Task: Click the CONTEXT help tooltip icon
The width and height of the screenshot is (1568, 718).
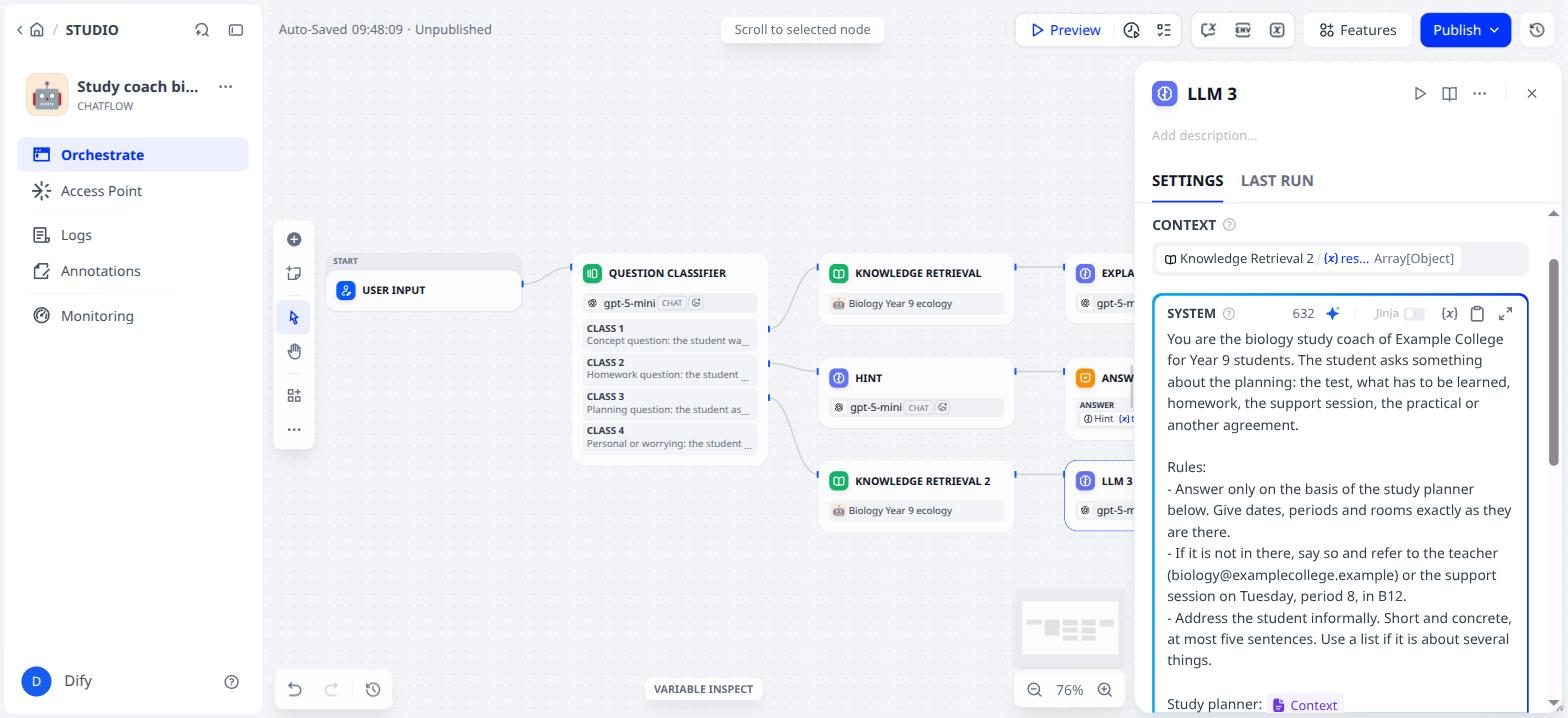Action: pos(1230,225)
